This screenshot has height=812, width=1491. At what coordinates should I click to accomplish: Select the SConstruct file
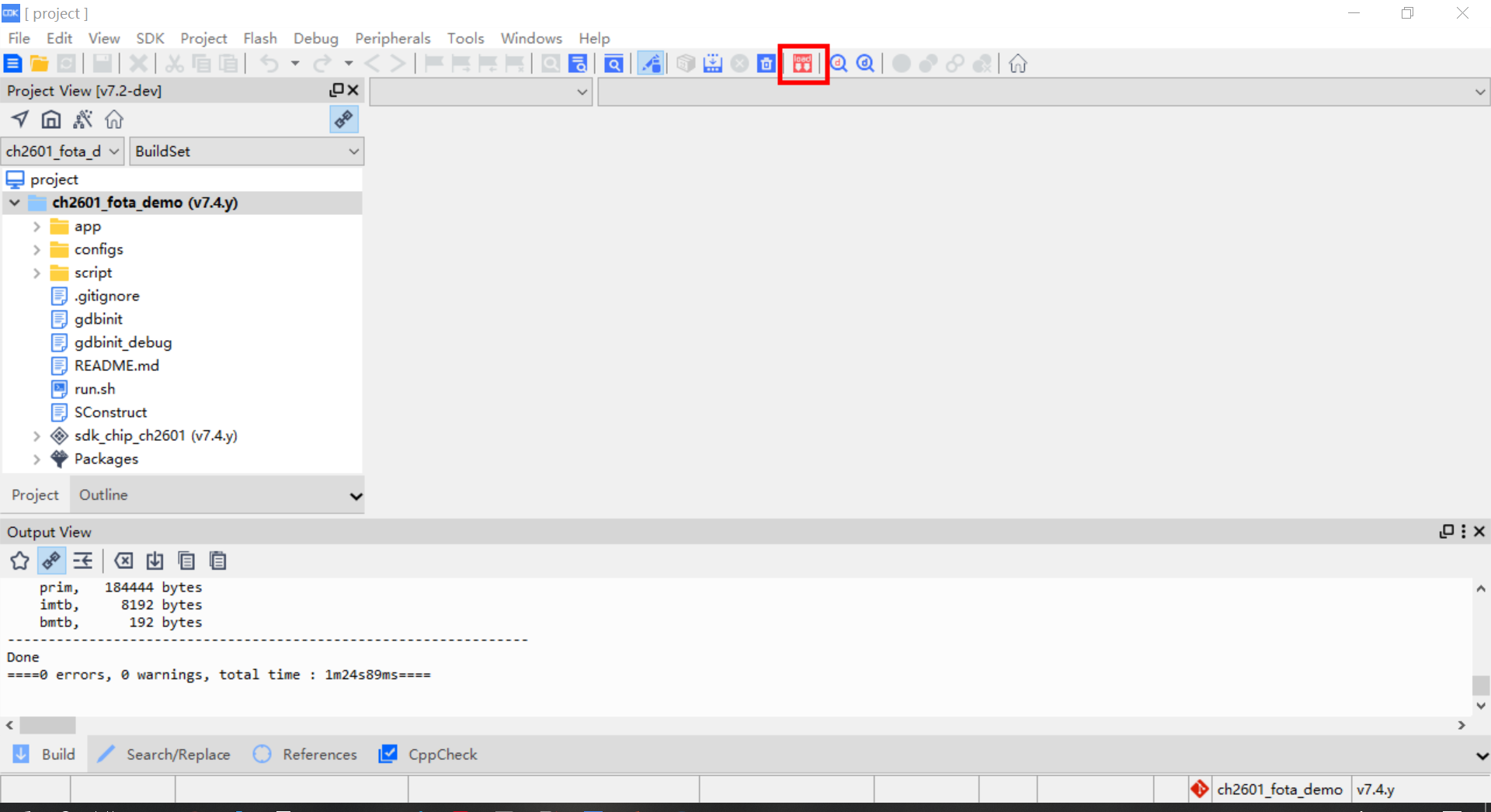click(x=110, y=412)
